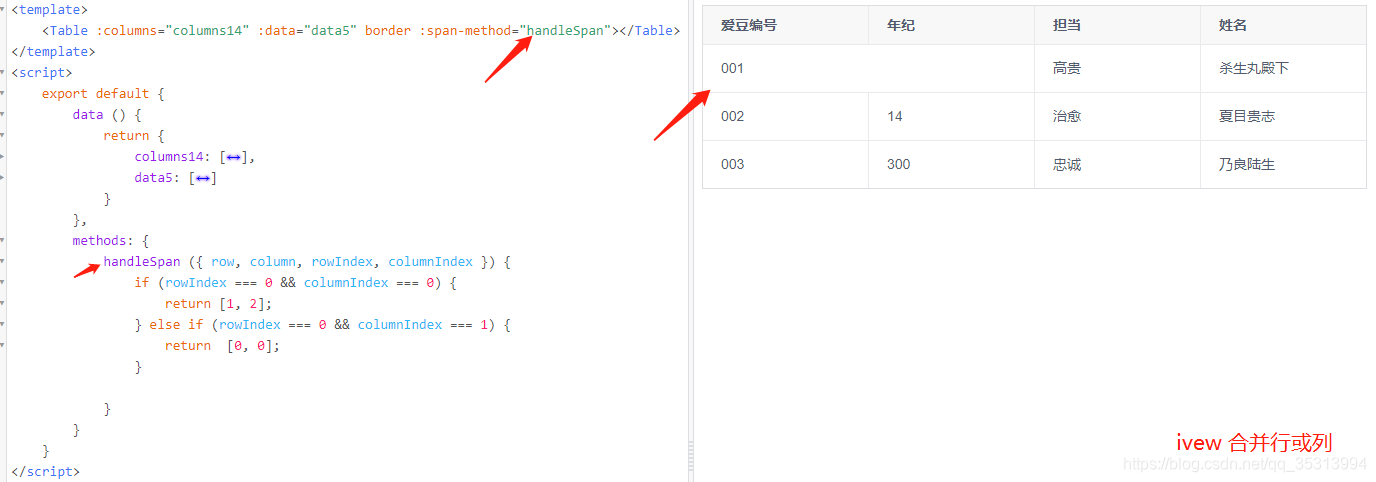
Task: Click the 姓名 column header
Action: (x=1283, y=25)
